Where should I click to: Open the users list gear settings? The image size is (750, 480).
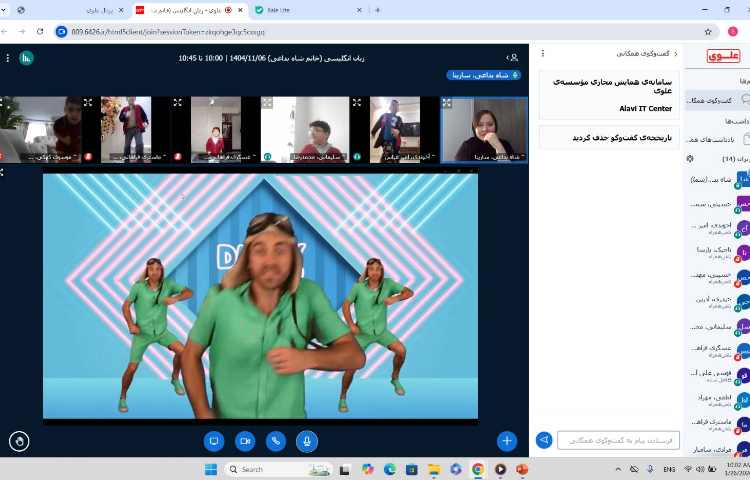coord(690,159)
